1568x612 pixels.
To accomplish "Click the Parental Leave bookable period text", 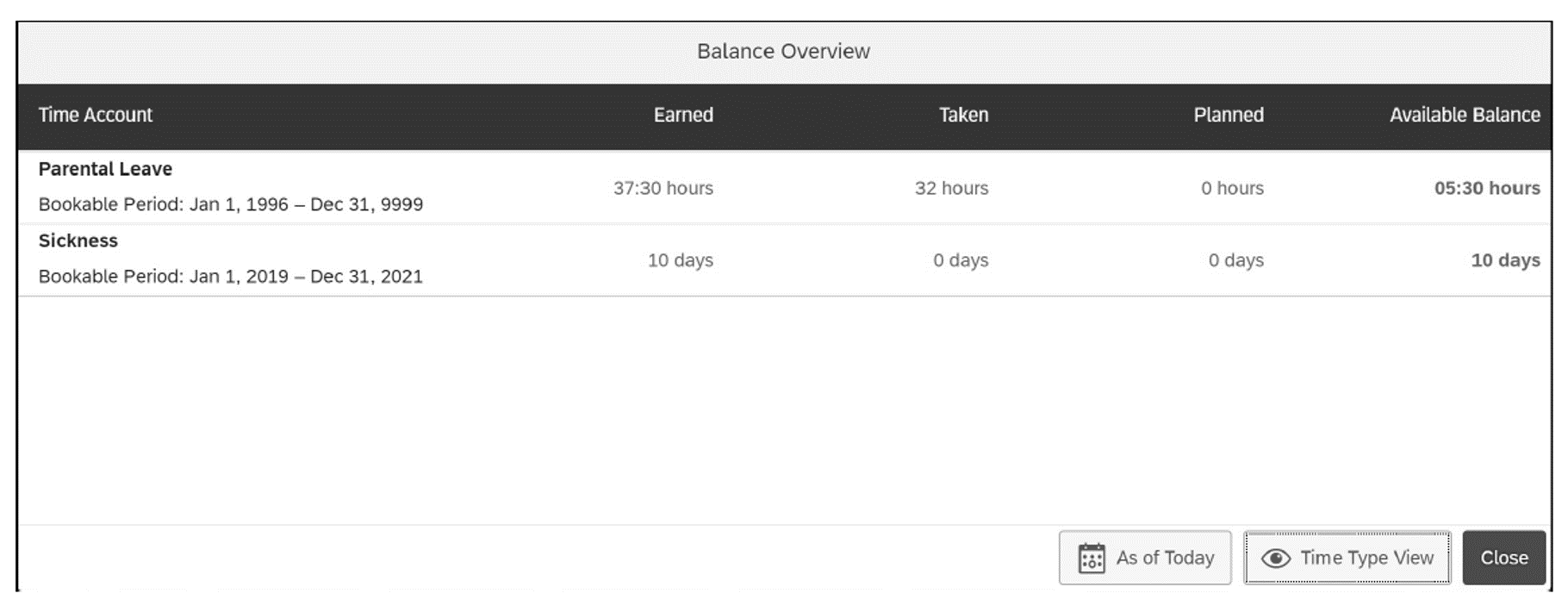I will pyautogui.click(x=230, y=205).
